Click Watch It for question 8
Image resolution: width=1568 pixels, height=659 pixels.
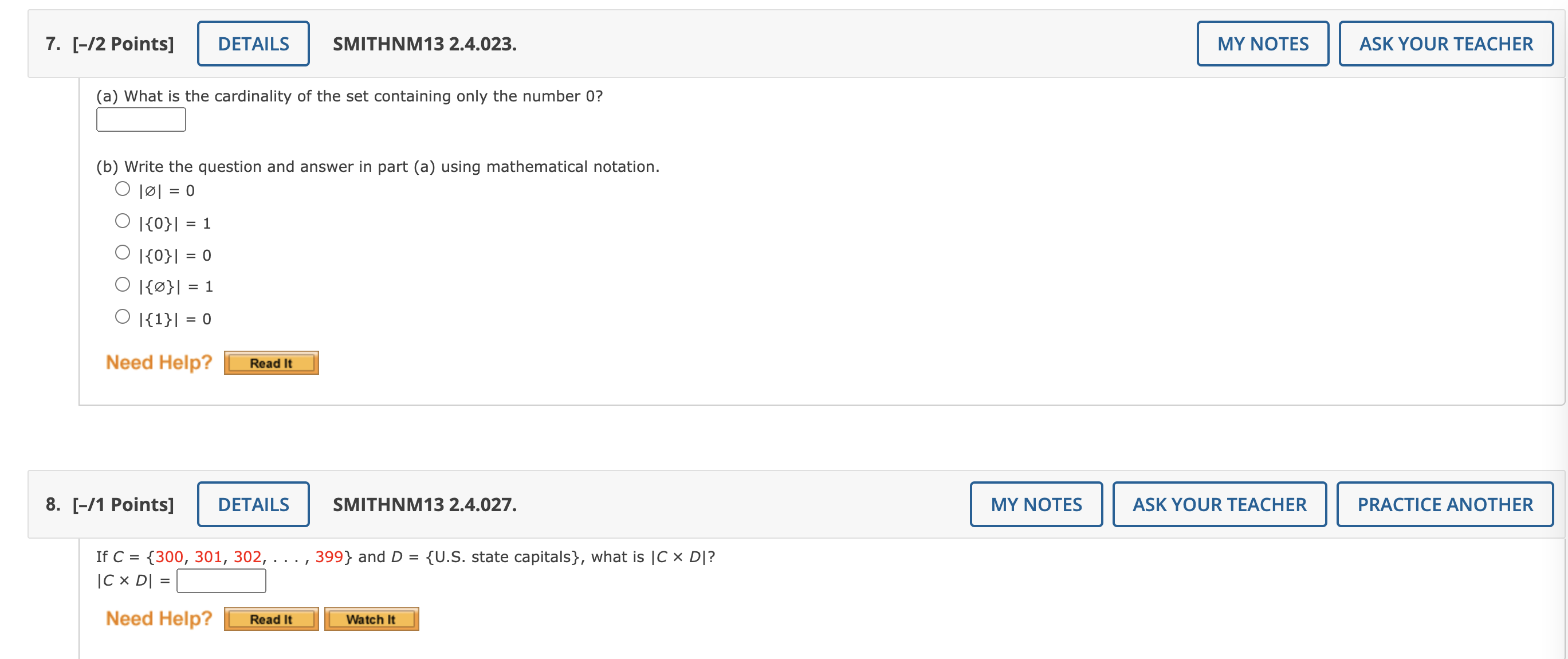click(371, 619)
